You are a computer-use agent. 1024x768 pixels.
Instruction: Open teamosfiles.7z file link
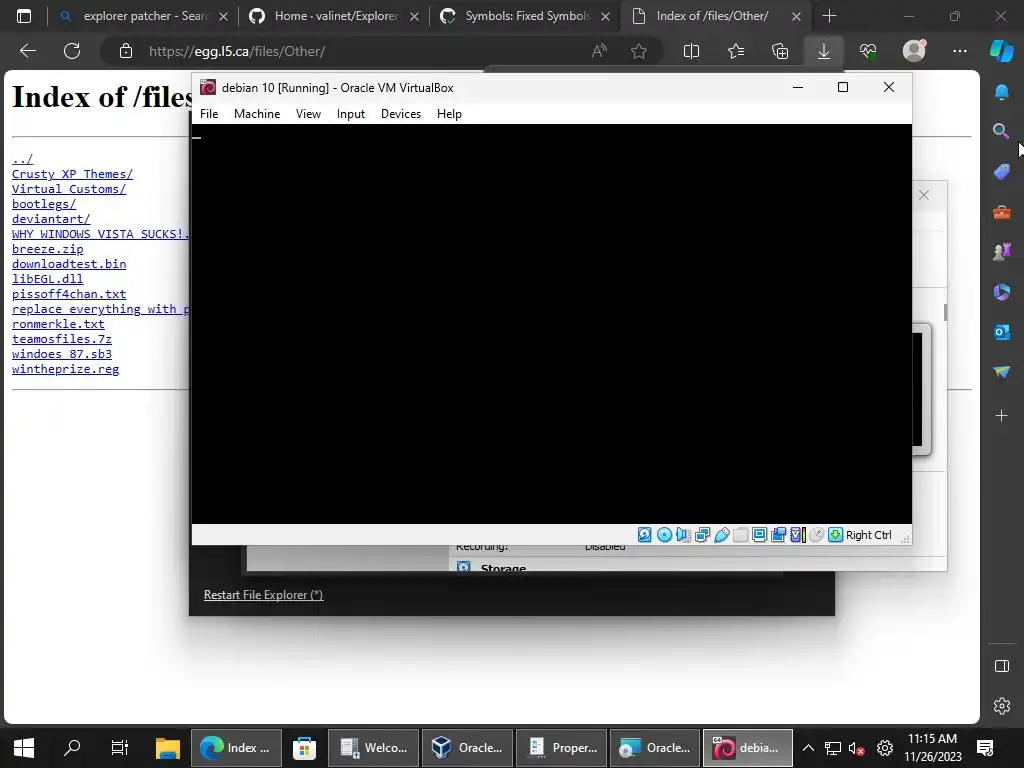pos(62,339)
